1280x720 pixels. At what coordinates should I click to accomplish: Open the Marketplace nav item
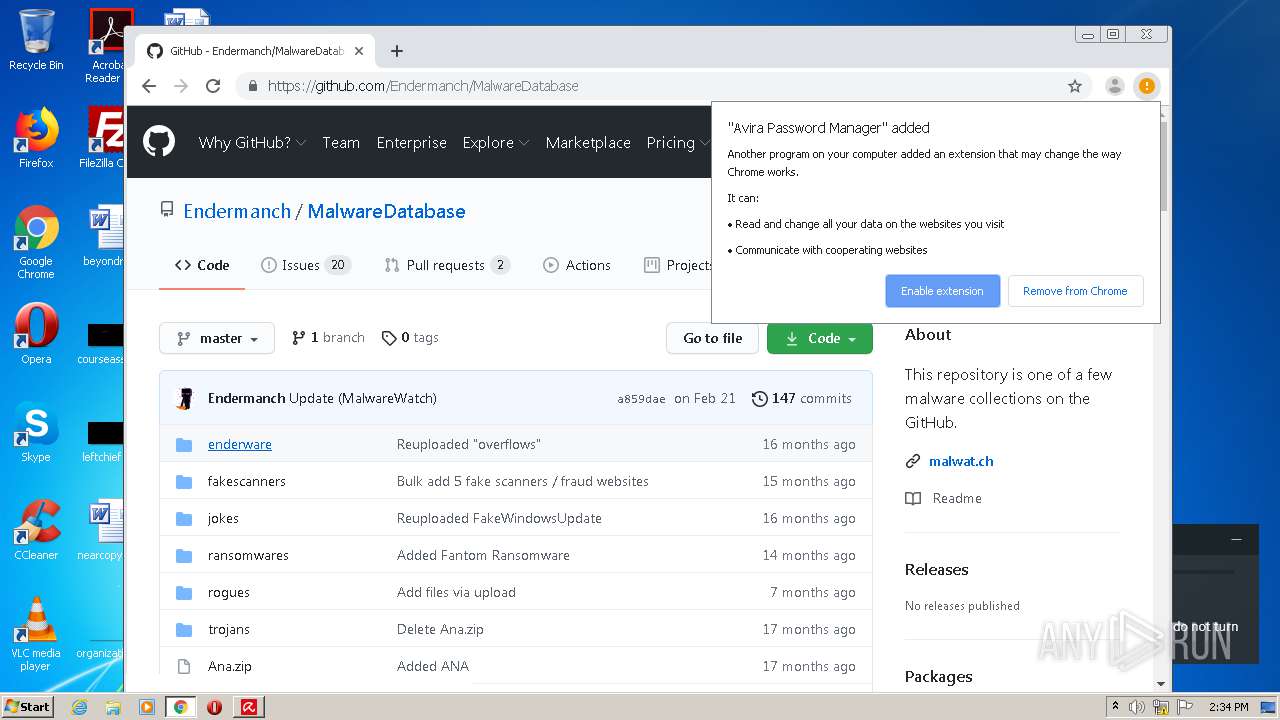coord(588,142)
